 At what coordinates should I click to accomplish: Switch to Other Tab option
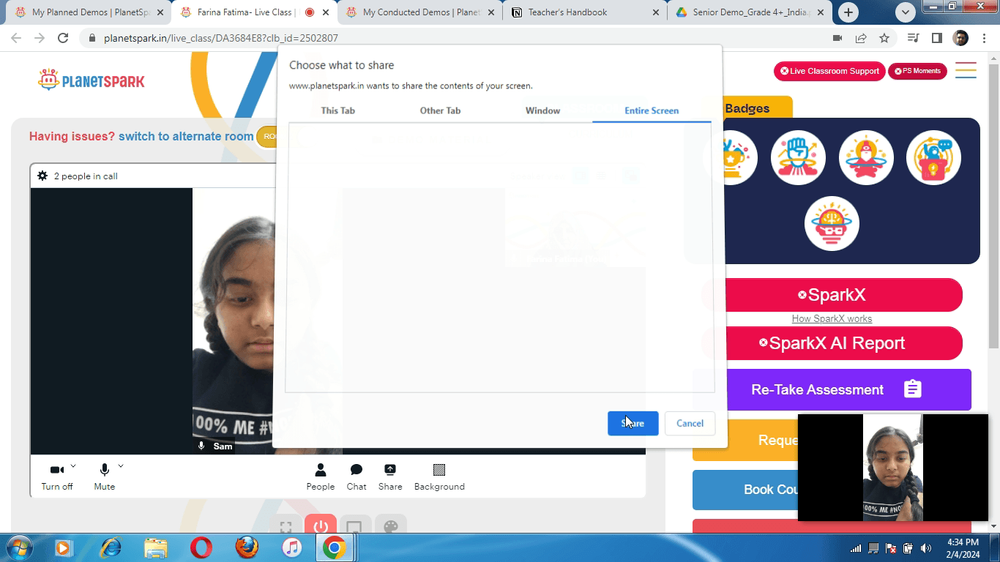click(440, 110)
